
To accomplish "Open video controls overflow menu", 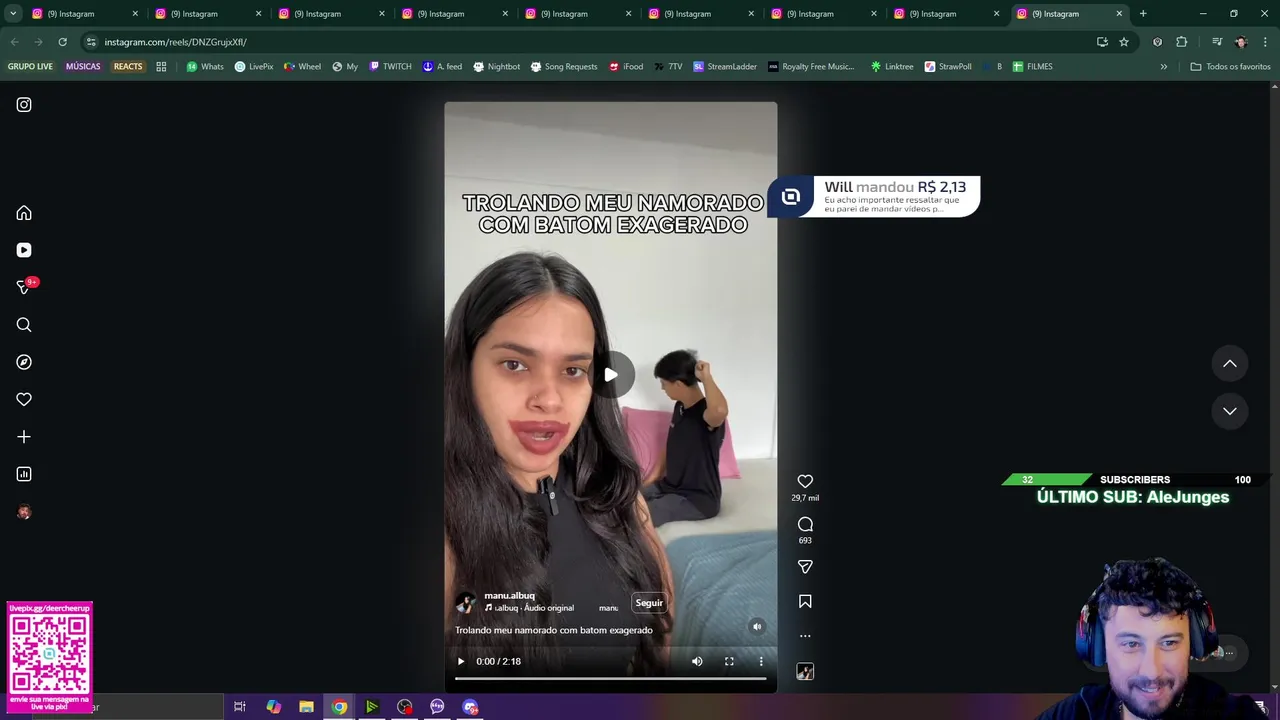I will (x=761, y=661).
